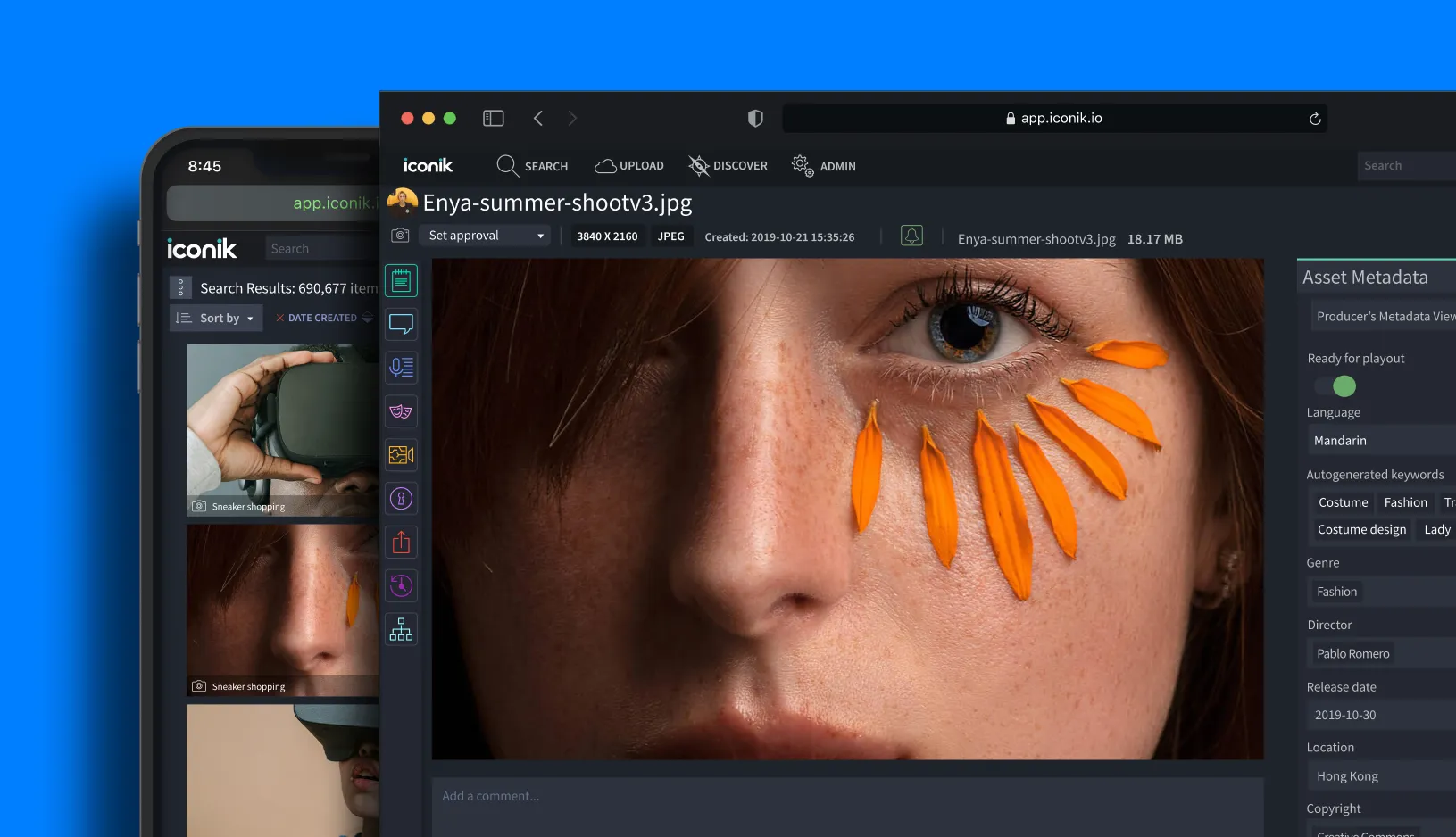Click the browser page reload button

coord(1314,118)
